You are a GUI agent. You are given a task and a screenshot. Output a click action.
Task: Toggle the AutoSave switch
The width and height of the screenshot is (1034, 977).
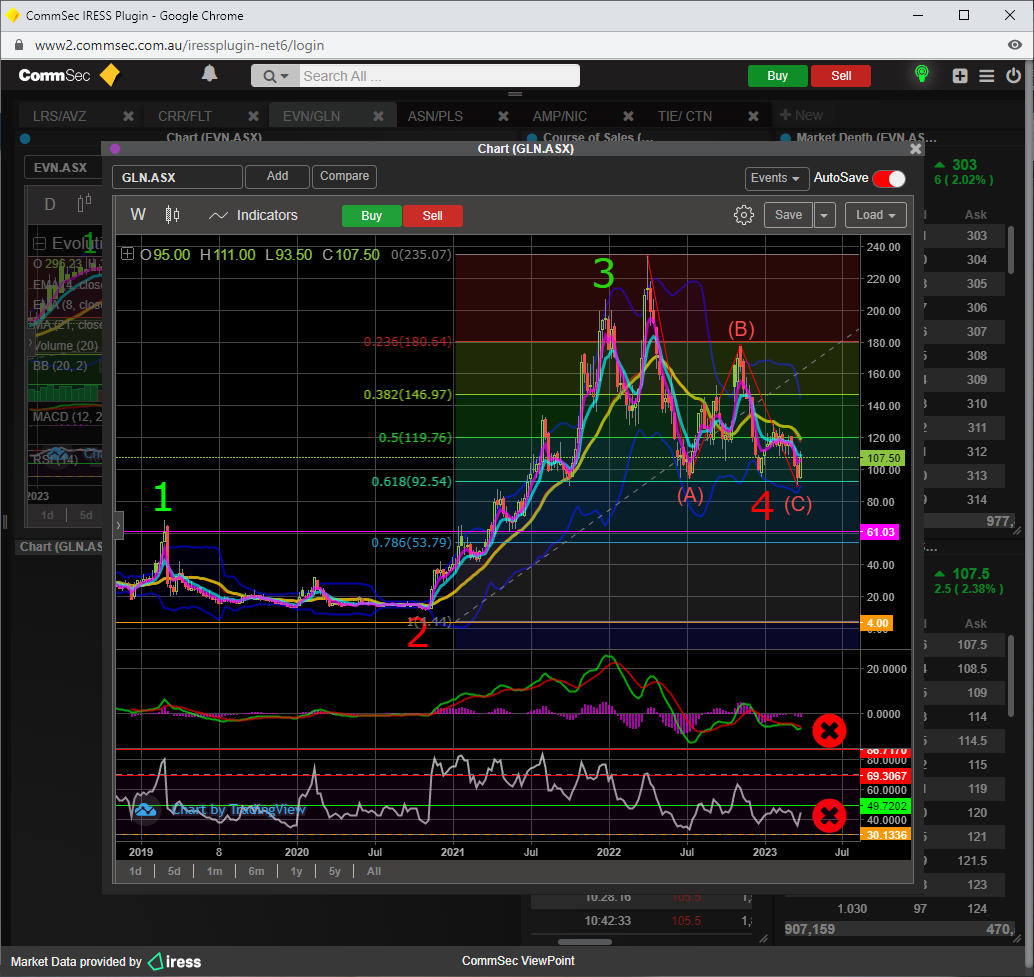pos(889,179)
